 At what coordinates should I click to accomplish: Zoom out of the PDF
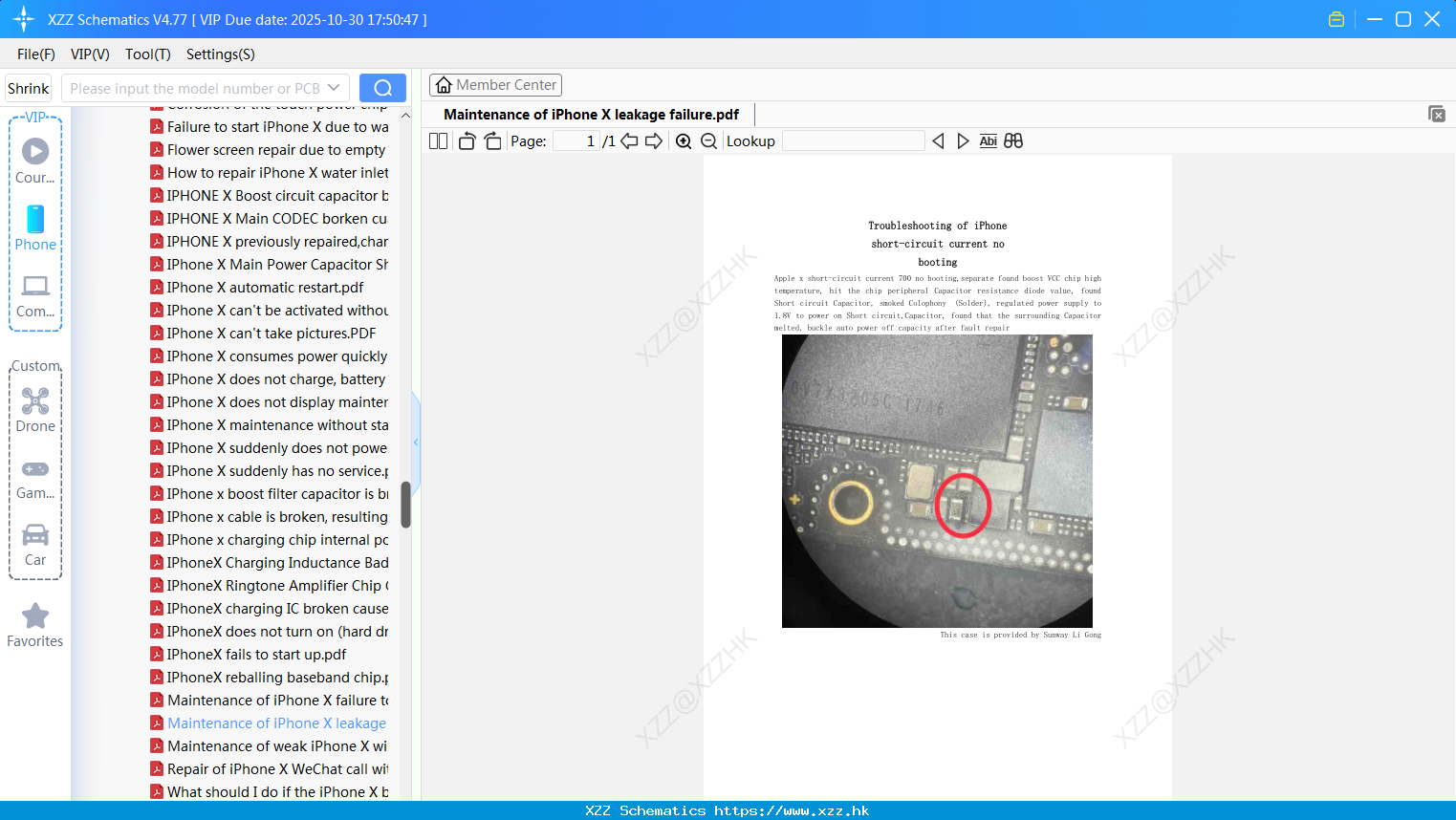click(x=709, y=140)
